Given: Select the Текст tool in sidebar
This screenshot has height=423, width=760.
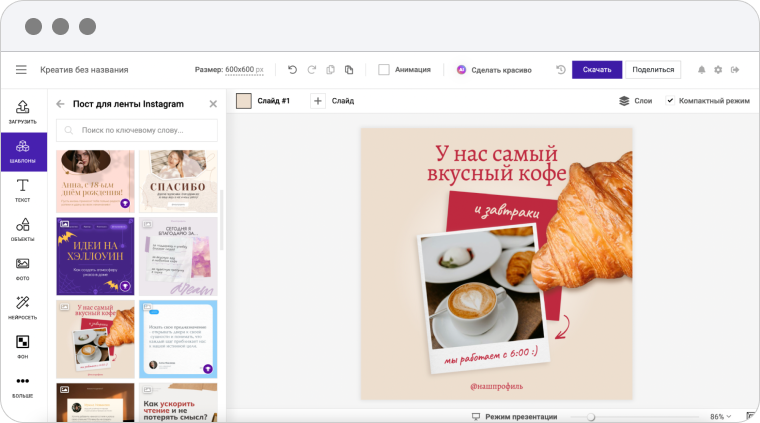Looking at the screenshot, I should [x=22, y=190].
